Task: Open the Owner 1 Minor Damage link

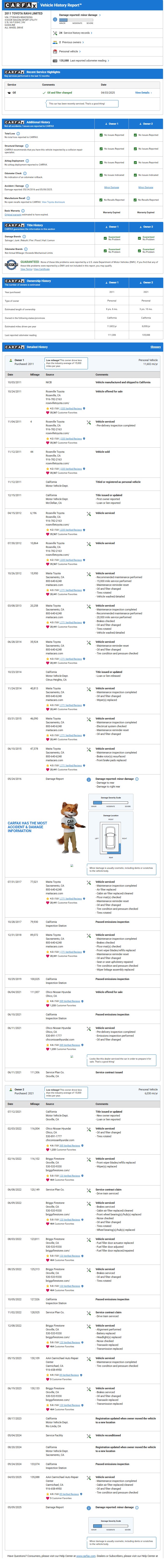Action: (112, 187)
